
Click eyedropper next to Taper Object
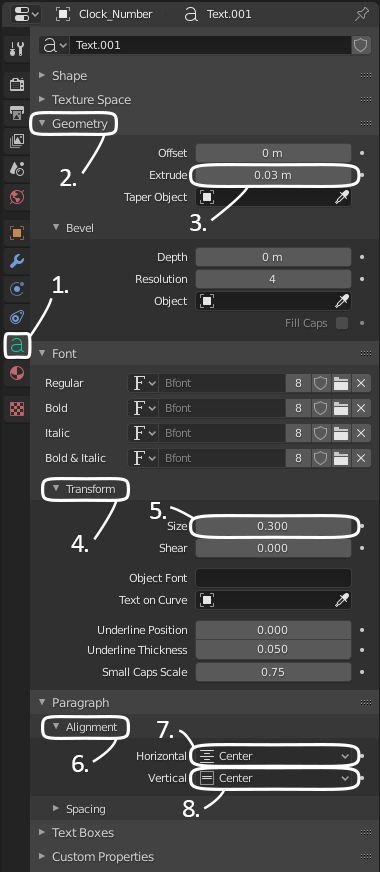pyautogui.click(x=342, y=197)
